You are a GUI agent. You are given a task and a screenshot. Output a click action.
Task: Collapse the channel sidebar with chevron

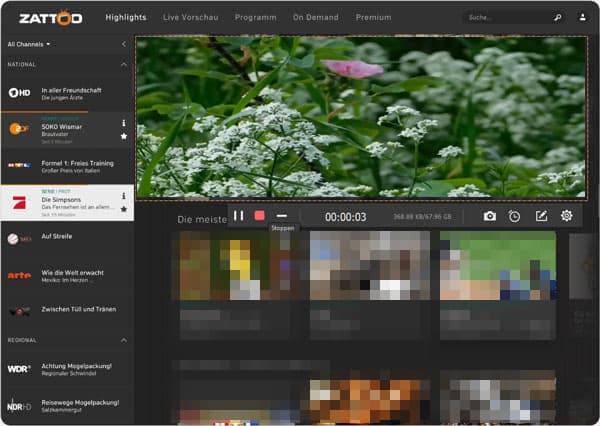(x=124, y=44)
